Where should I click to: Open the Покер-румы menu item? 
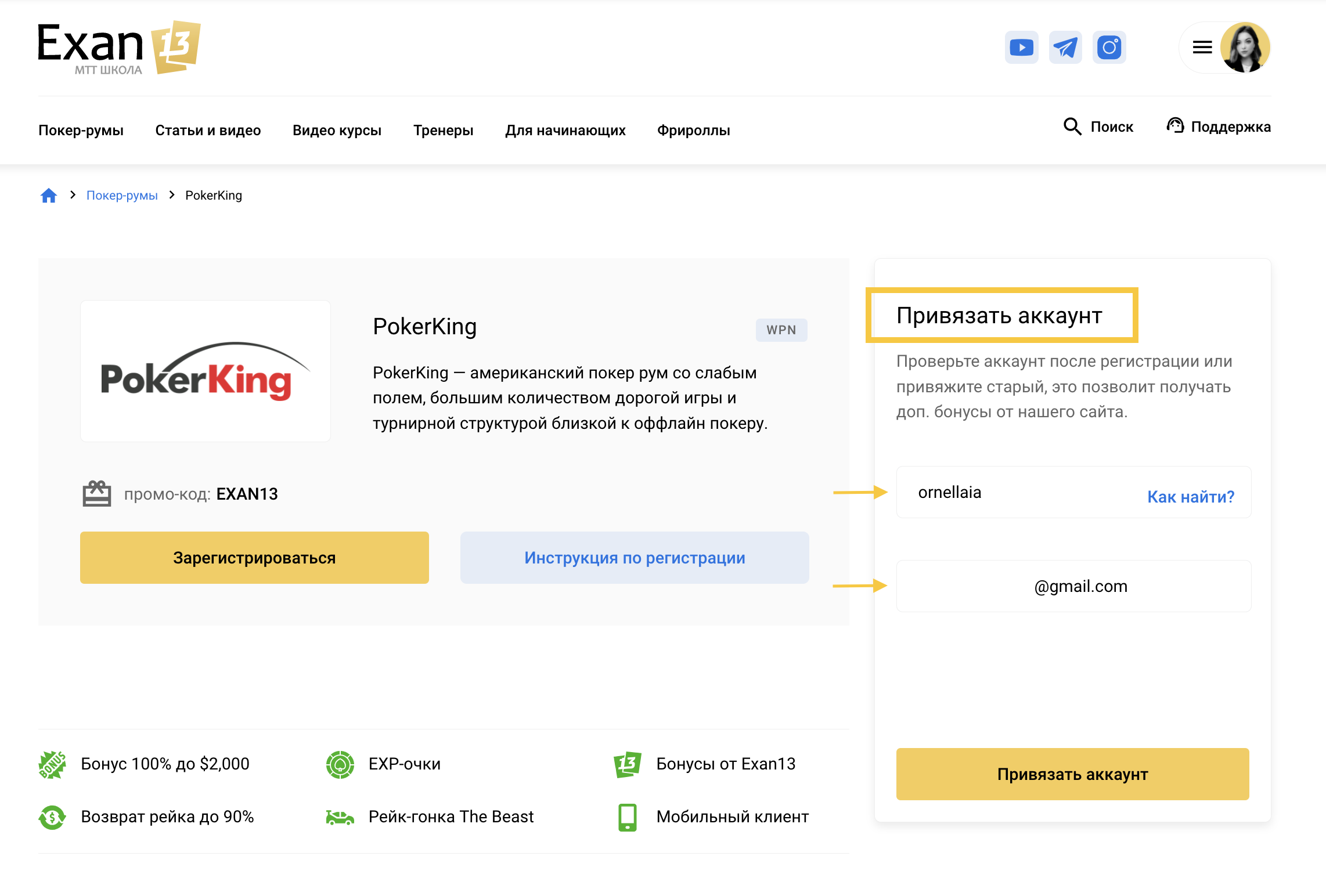click(81, 130)
